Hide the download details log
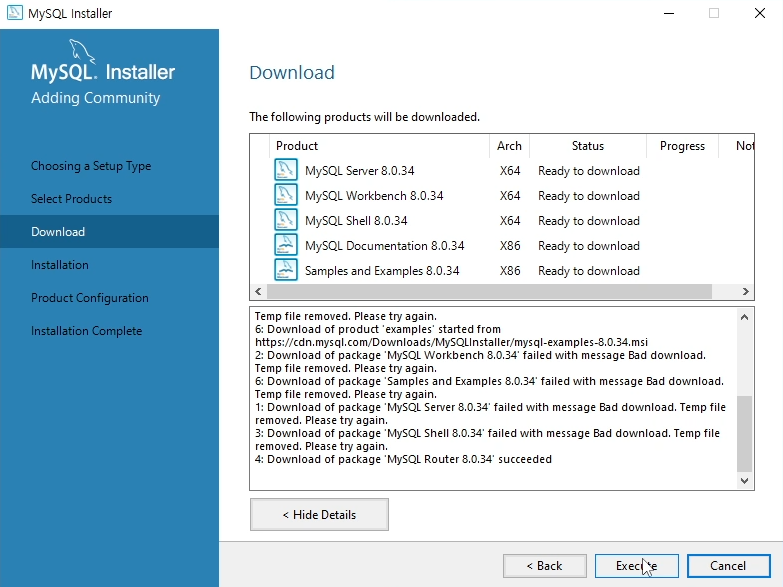783x587 pixels. pos(319,515)
